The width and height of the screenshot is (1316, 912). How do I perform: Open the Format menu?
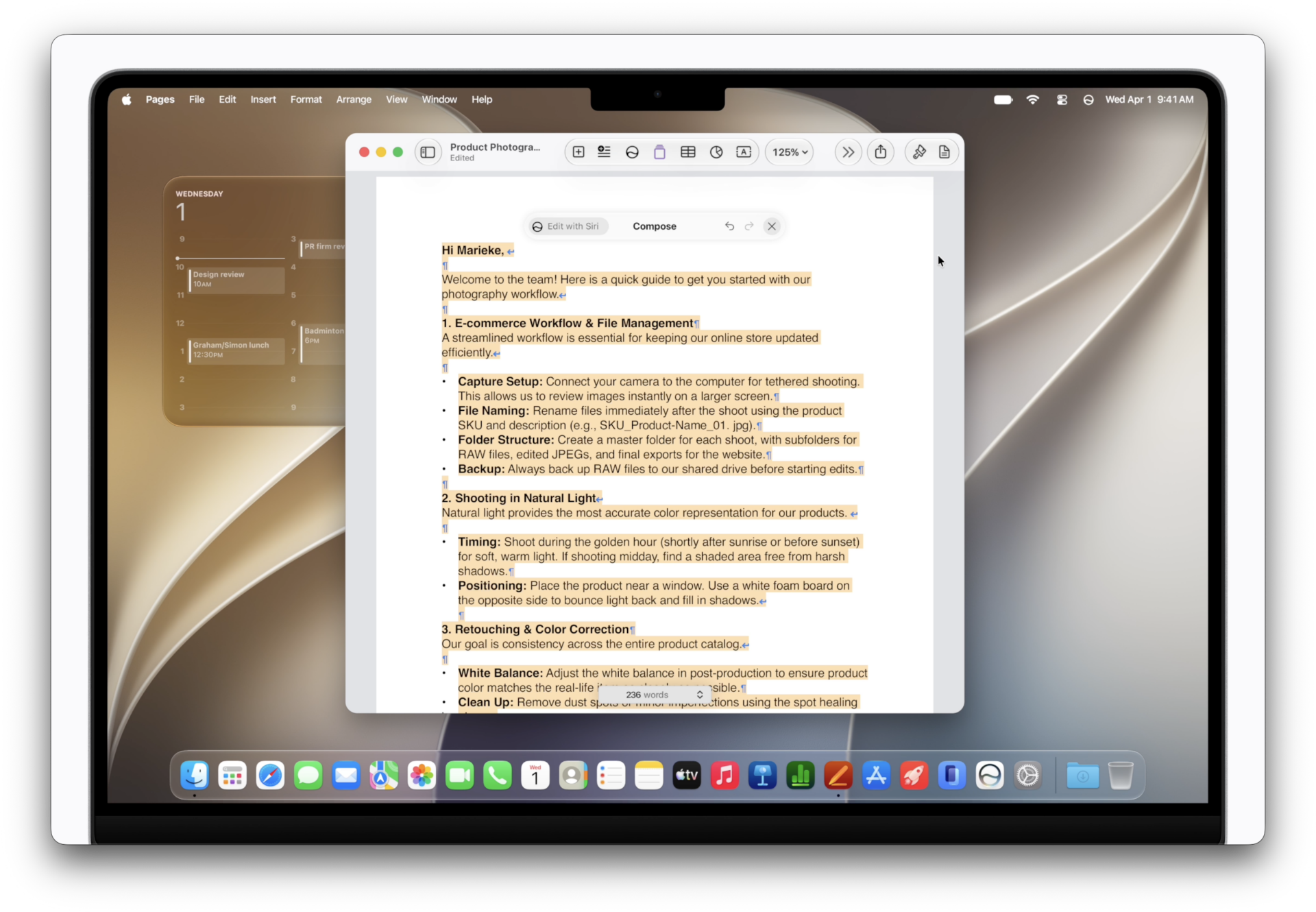click(306, 99)
